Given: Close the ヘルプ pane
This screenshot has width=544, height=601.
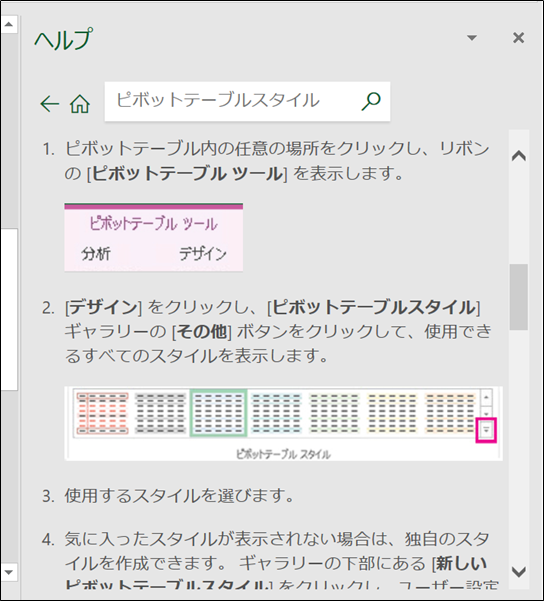Looking at the screenshot, I should pos(518,38).
